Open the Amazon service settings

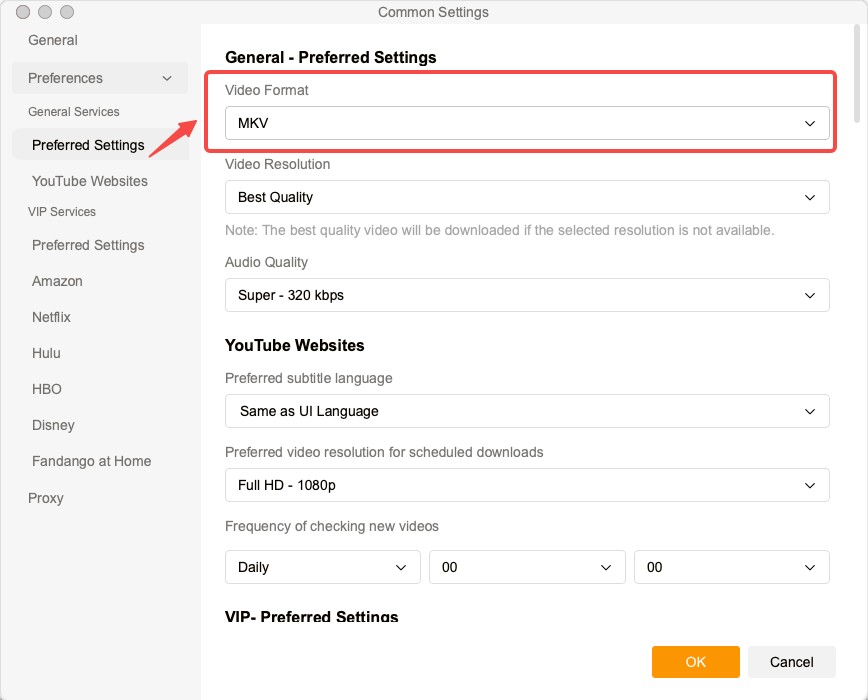click(x=57, y=281)
